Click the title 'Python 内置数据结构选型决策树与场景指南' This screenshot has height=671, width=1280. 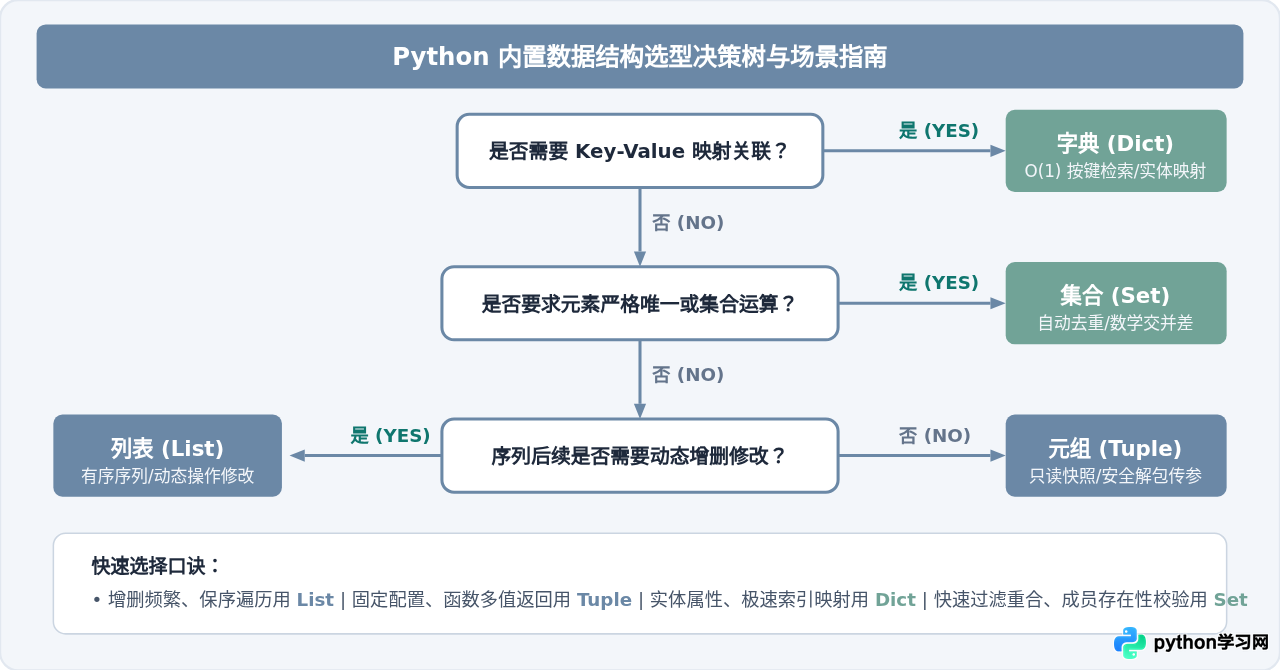click(x=640, y=56)
